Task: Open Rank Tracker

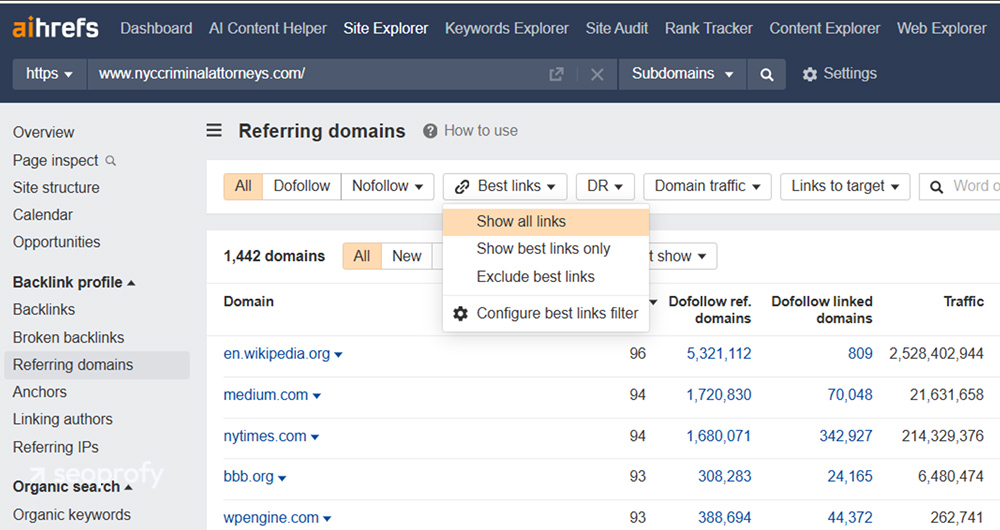Action: coord(709,28)
